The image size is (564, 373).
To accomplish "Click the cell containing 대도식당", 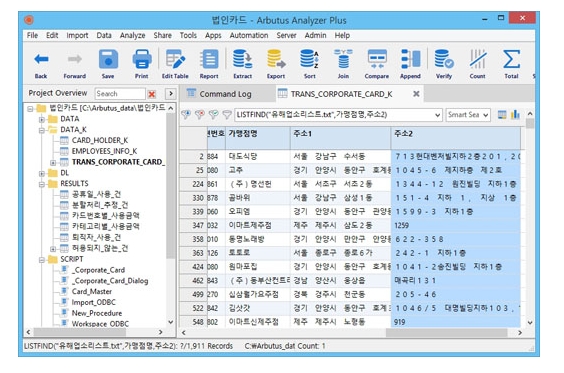I will pos(258,157).
